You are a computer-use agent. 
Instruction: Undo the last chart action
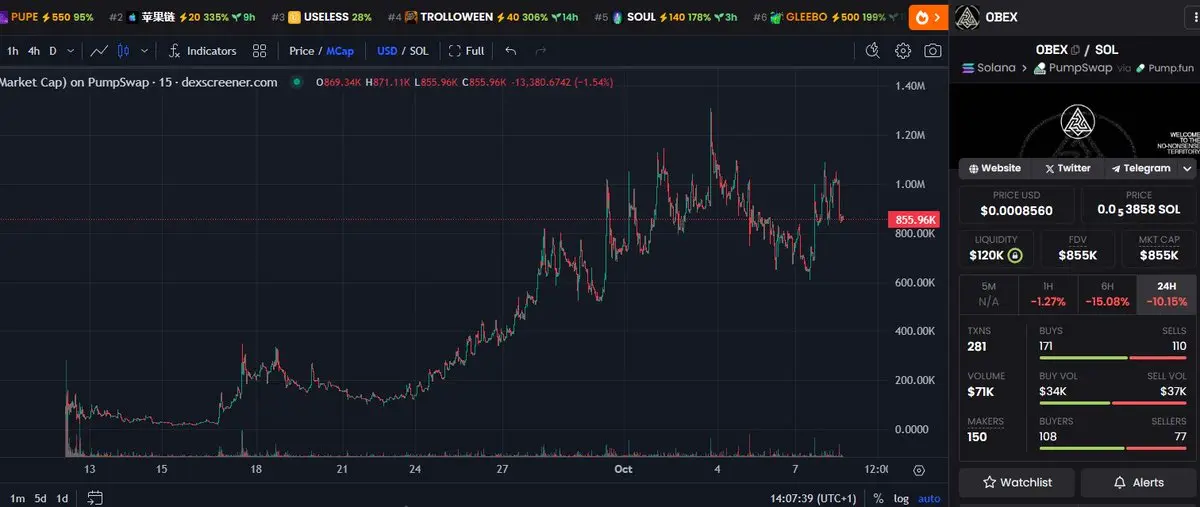point(511,51)
